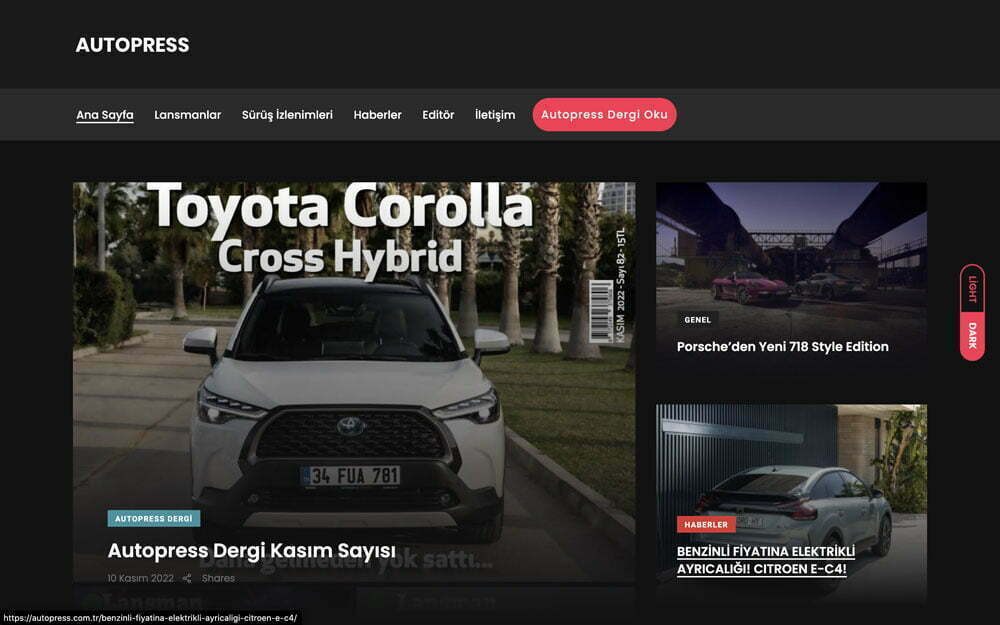Viewport: 1000px width, 625px height.
Task: Open the Porsche'den Yeni 718 Style Edition headline
Action: [782, 347]
